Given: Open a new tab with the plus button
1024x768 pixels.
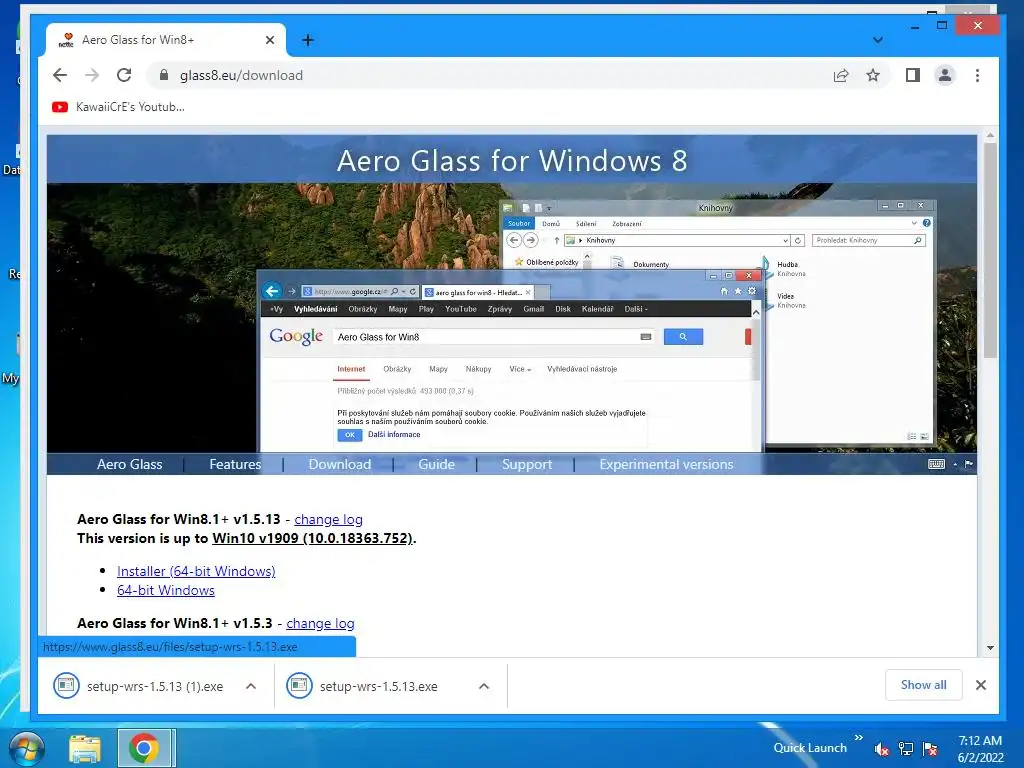Looking at the screenshot, I should (x=308, y=40).
